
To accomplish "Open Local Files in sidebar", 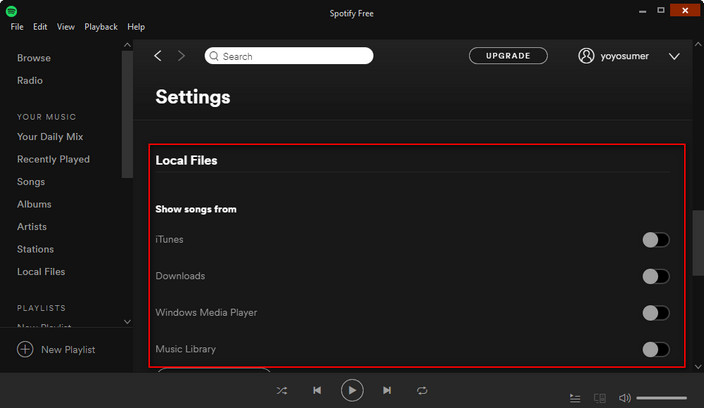I will click(41, 272).
